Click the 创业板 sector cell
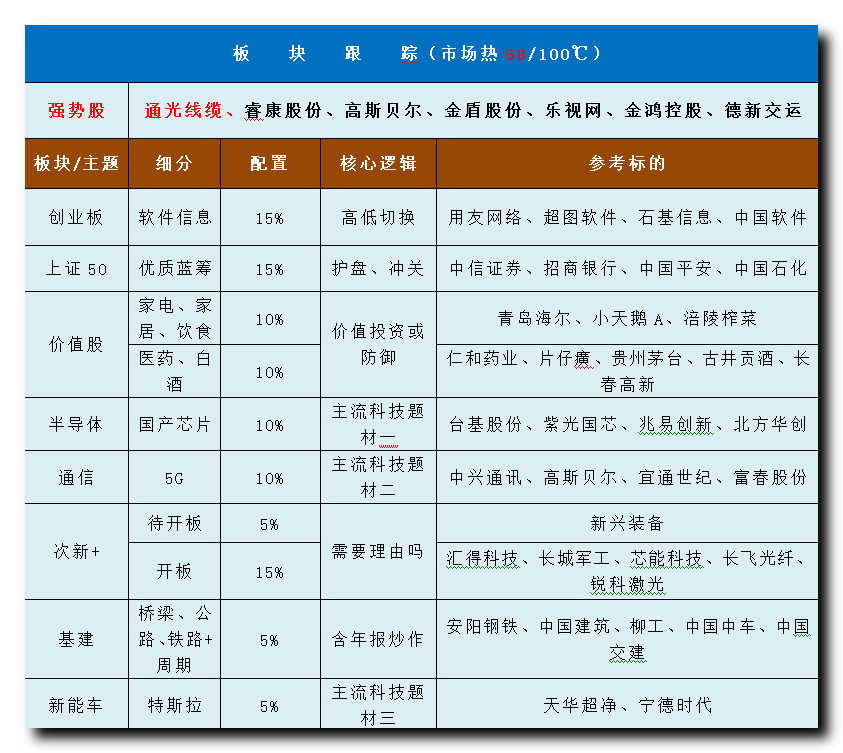The height and width of the screenshot is (753, 843). click(x=77, y=217)
